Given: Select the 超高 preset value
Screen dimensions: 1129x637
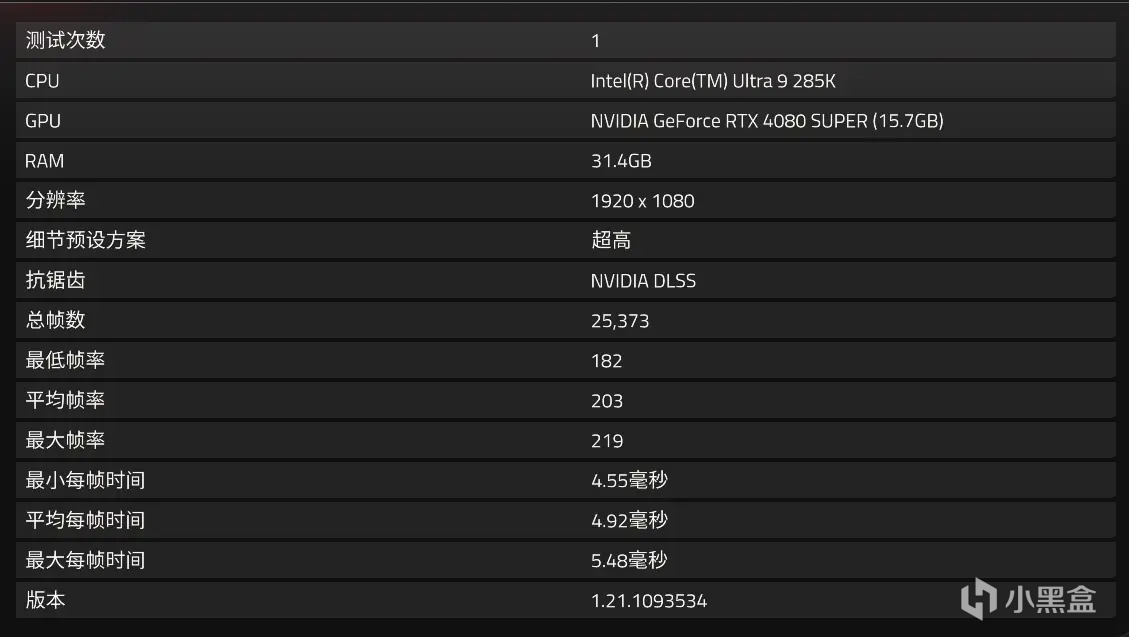Looking at the screenshot, I should click(x=611, y=241).
